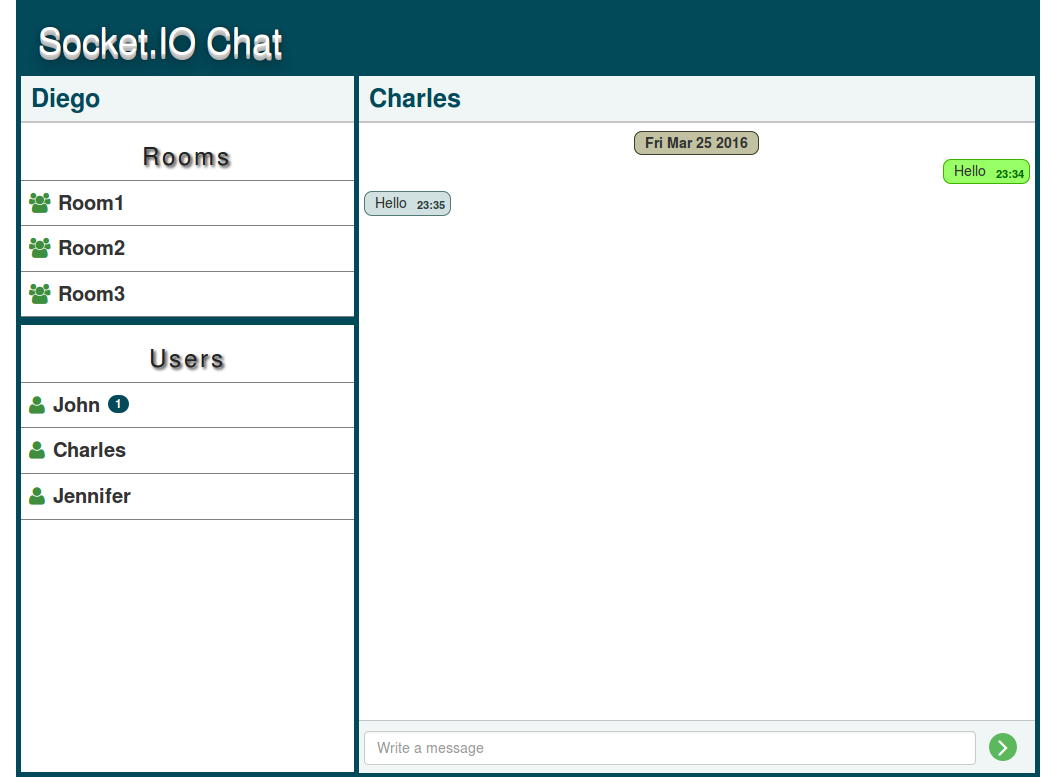Open private chat with John
1055x777 pixels.
[x=187, y=405]
